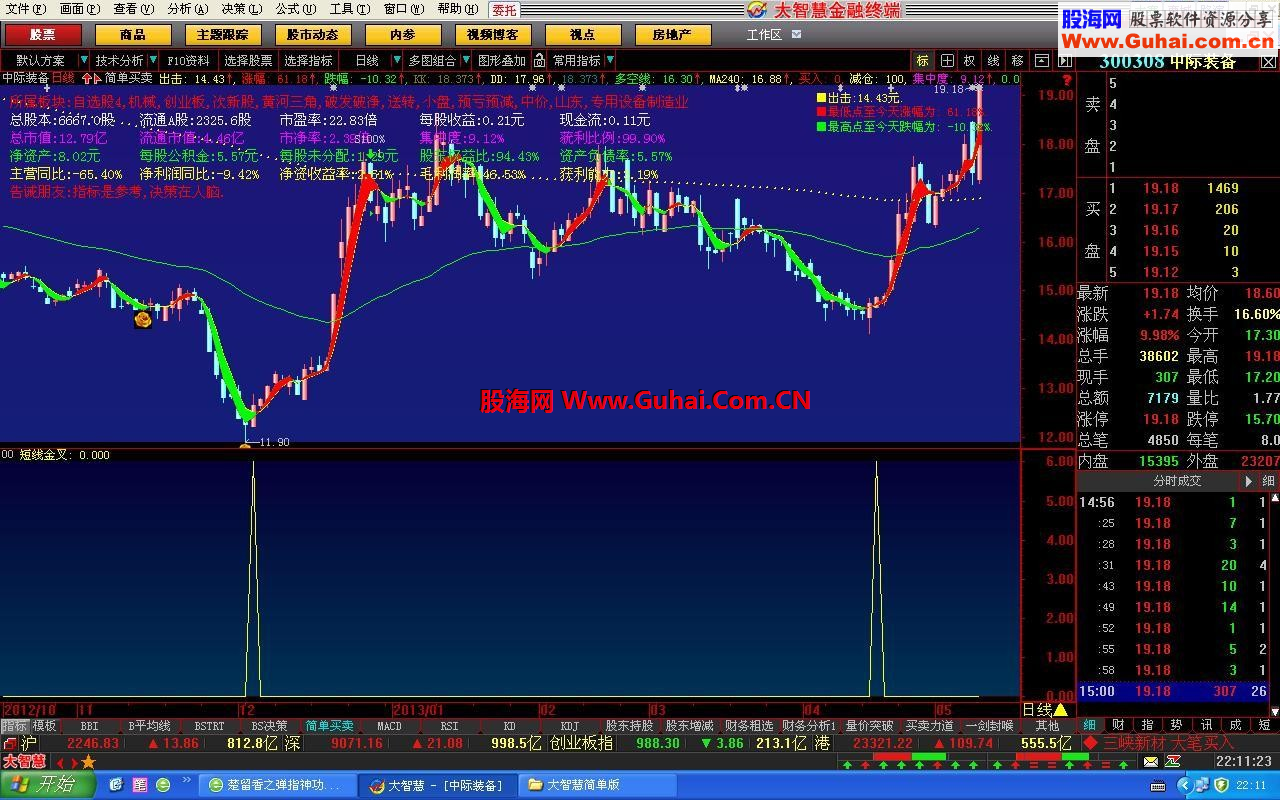Select the BBI indicator tab
Viewport: 1280px width, 800px height.
click(89, 726)
